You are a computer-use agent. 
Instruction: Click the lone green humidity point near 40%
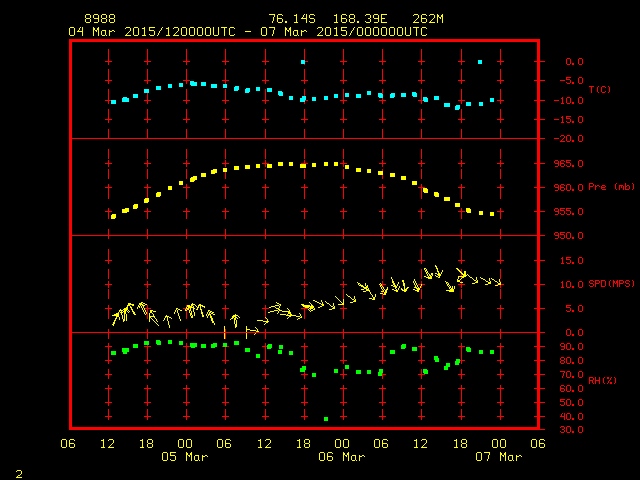pos(326,419)
